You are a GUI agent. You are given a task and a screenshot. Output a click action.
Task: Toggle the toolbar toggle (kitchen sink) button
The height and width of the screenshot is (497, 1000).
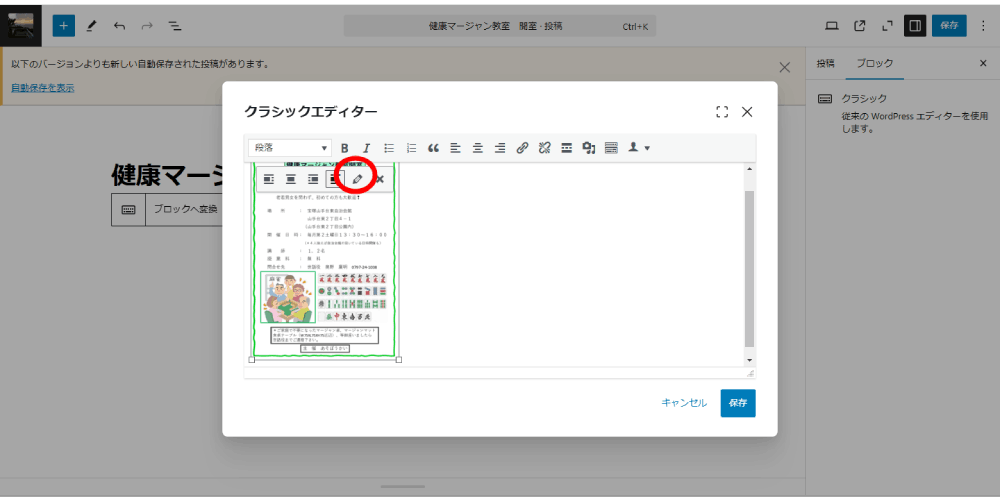click(x=611, y=148)
